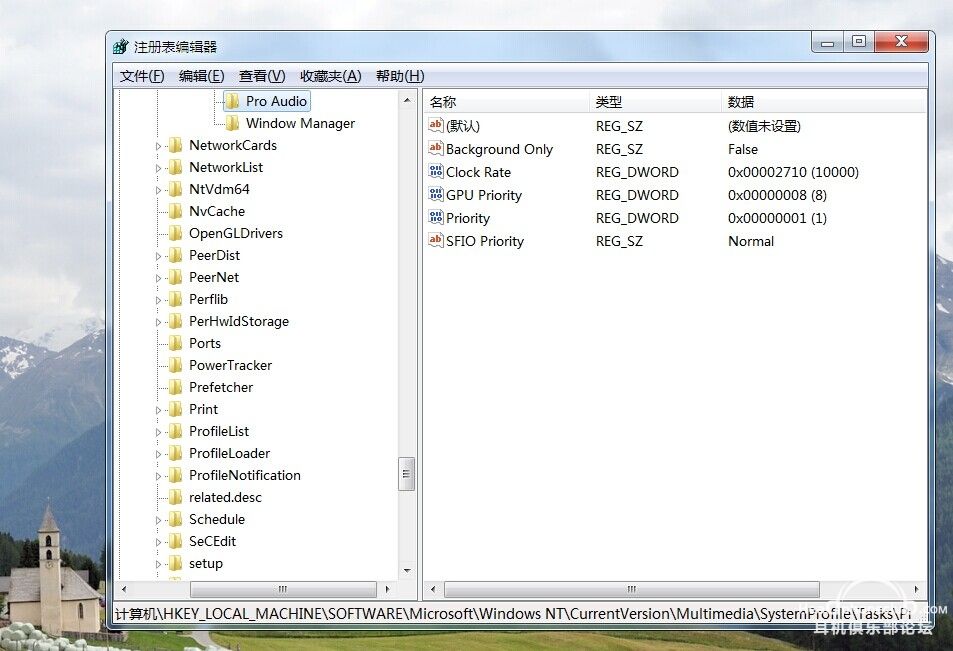The height and width of the screenshot is (651, 953).
Task: Click tree pane vertical scrollbar thumb
Action: pos(407,474)
